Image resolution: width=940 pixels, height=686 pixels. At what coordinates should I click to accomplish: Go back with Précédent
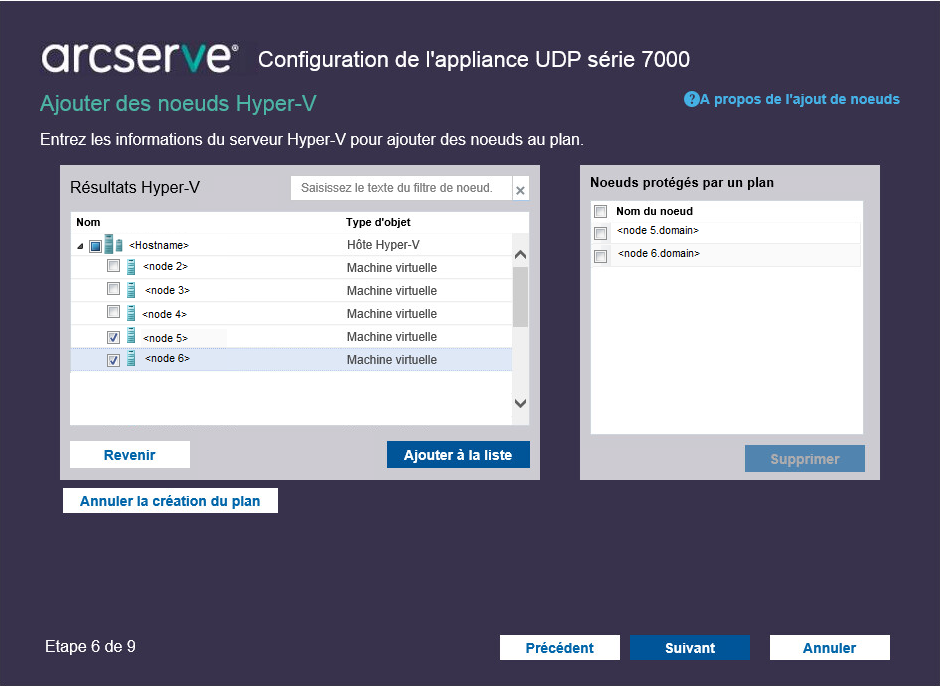click(560, 648)
